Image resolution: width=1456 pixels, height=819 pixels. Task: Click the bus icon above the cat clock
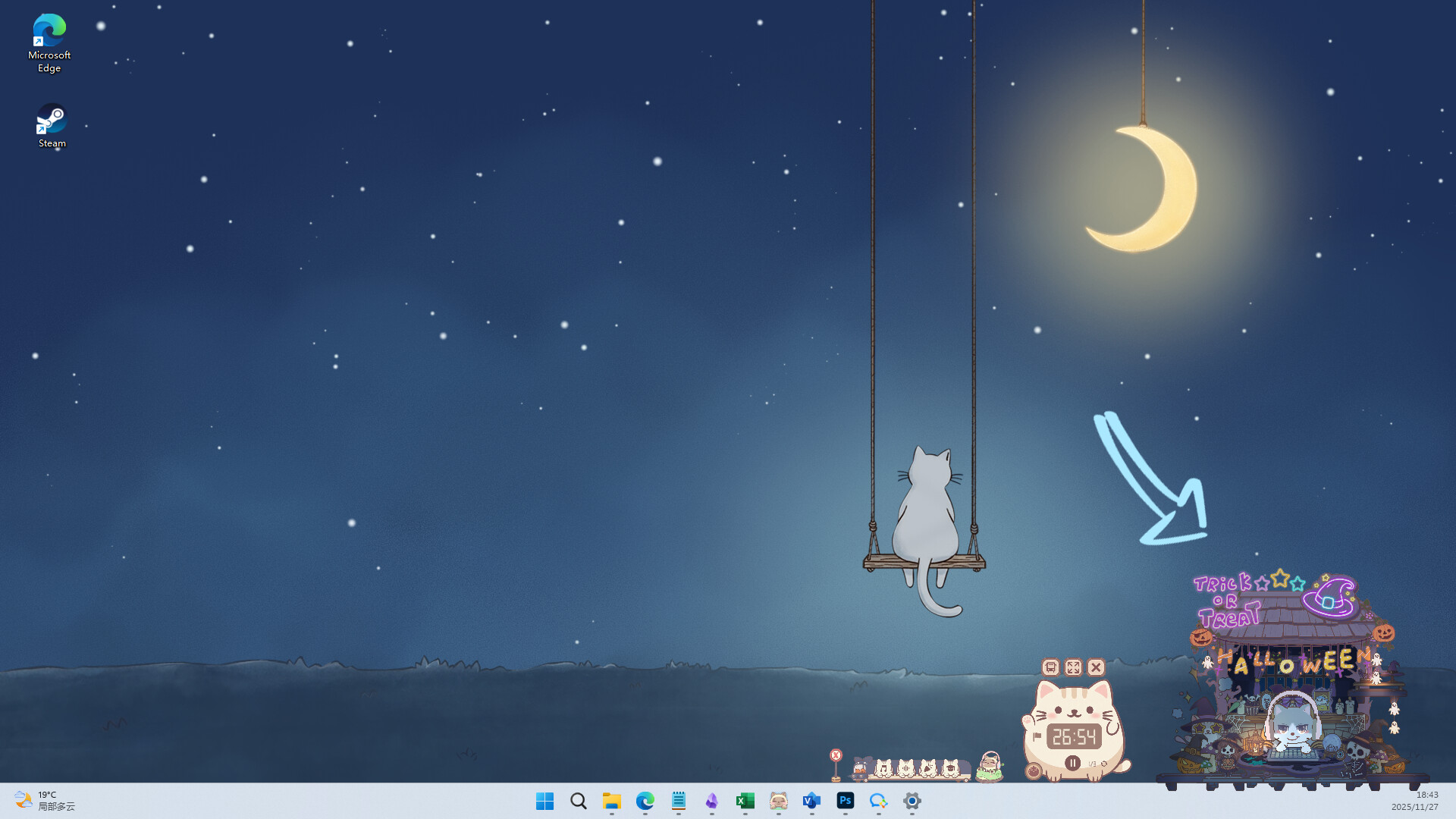pos(1050,667)
